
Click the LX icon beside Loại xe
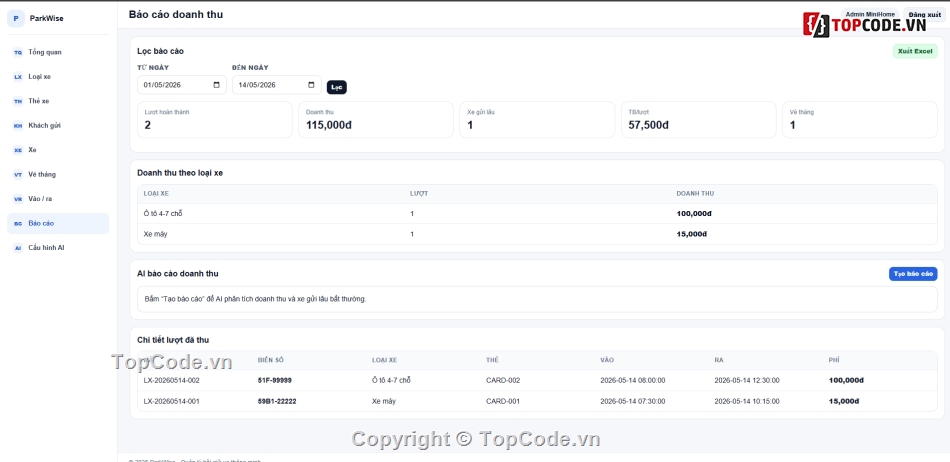(x=18, y=77)
